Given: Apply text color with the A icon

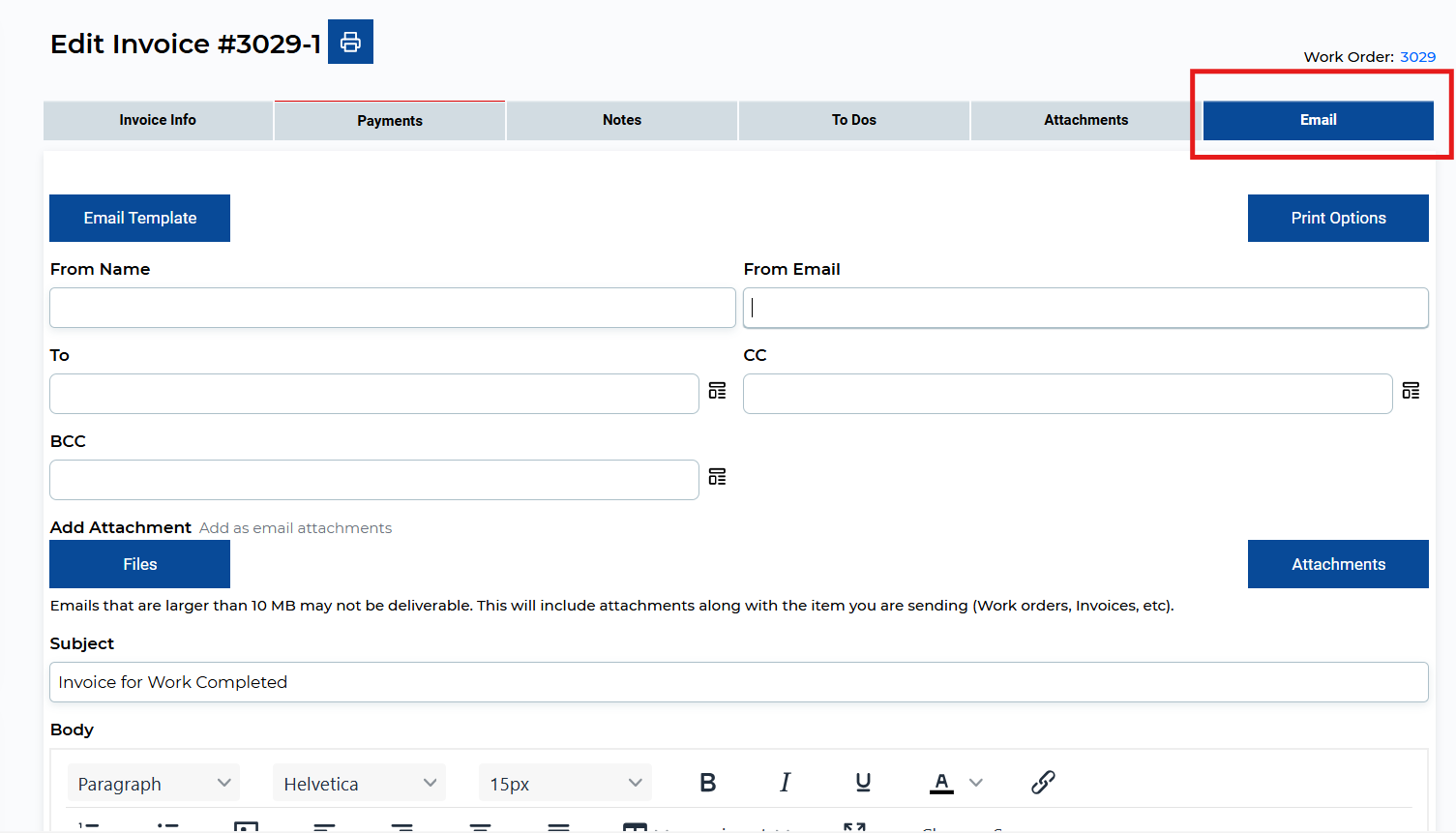Looking at the screenshot, I should click(941, 783).
